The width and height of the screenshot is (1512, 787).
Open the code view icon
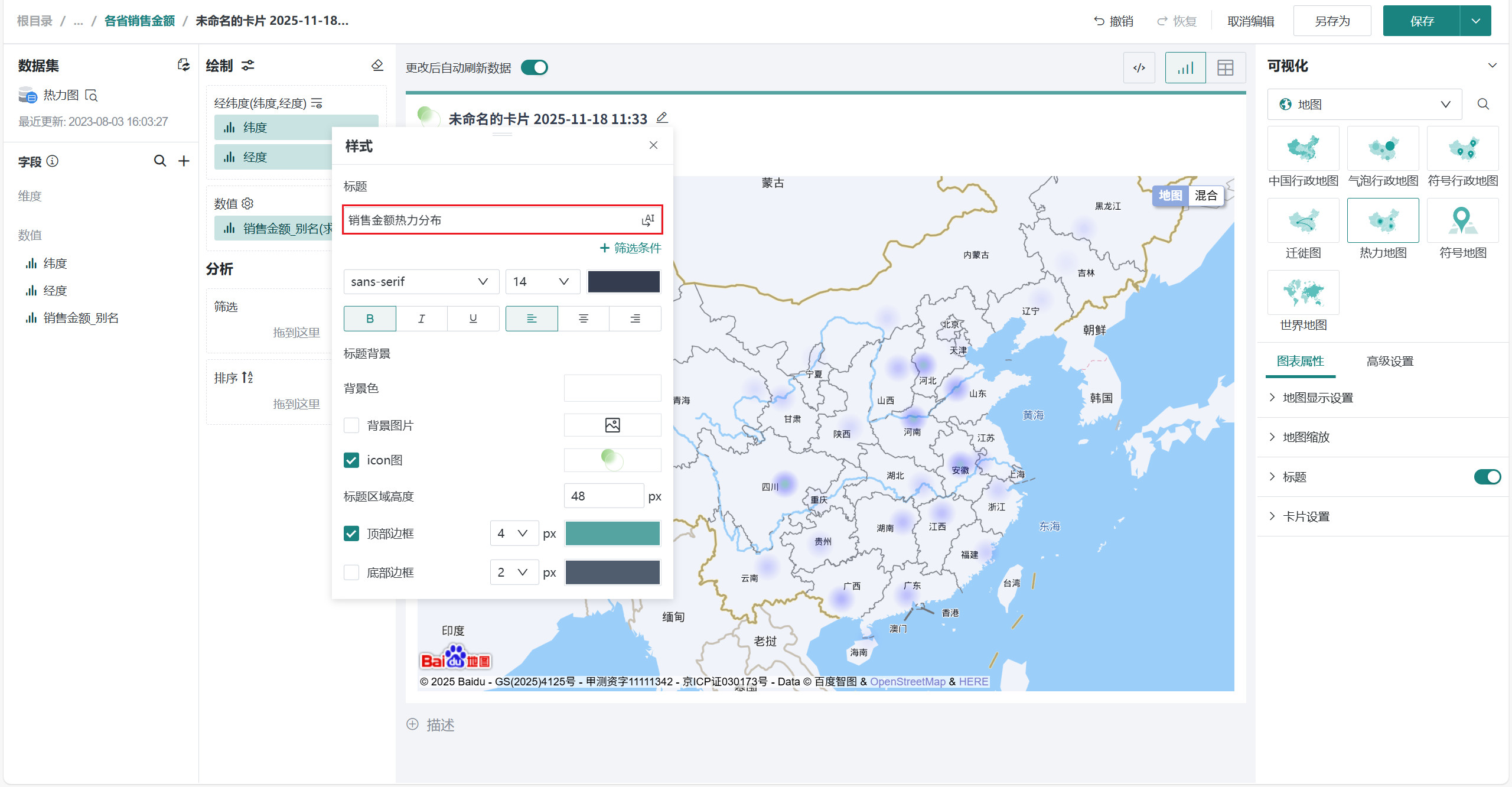[x=1139, y=68]
